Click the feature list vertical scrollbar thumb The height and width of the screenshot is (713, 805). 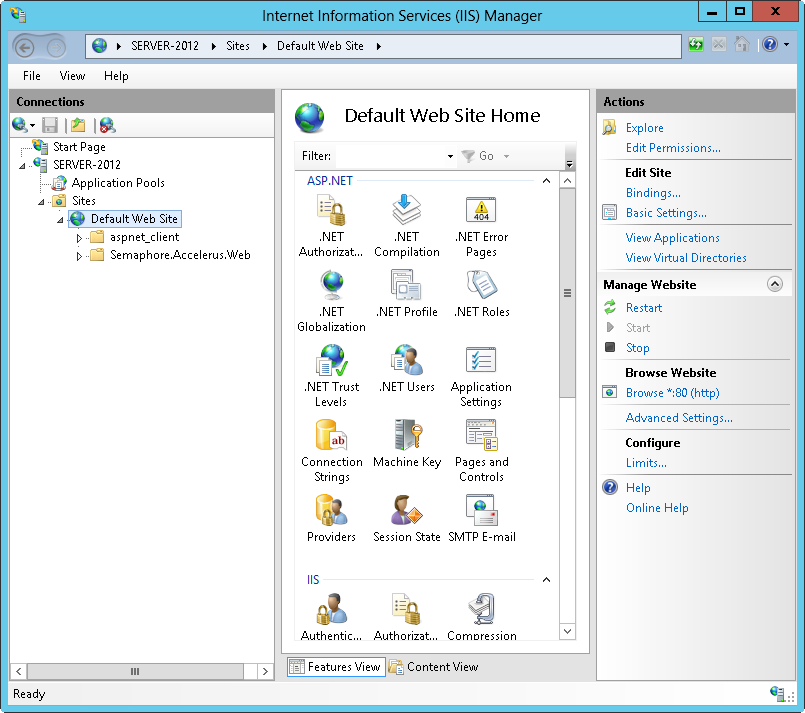pyautogui.click(x=567, y=293)
